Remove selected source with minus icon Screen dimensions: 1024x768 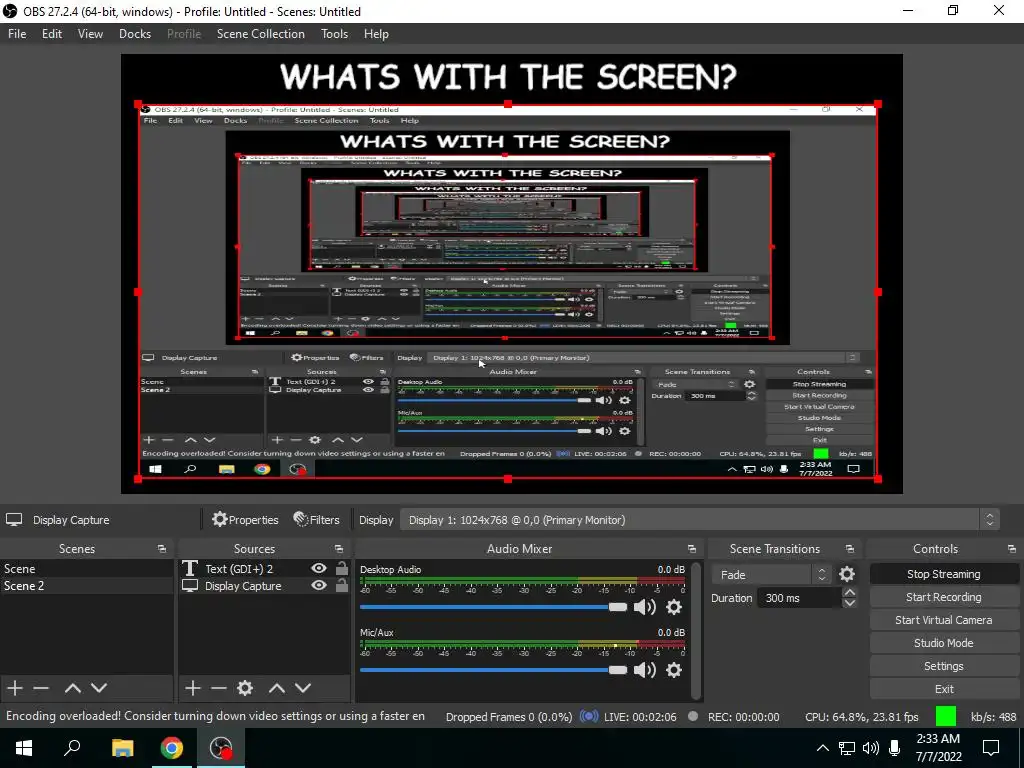pyautogui.click(x=219, y=688)
